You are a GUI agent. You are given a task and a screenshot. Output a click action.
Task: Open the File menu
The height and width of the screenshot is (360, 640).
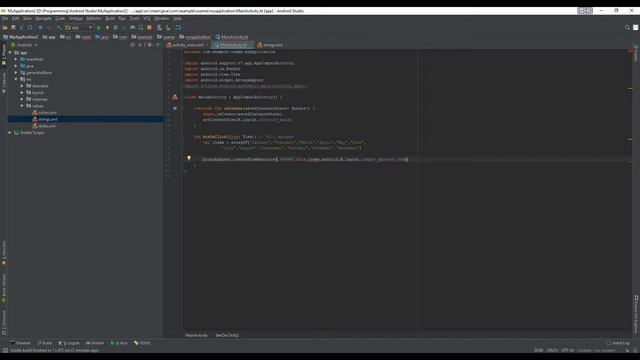[x=5, y=18]
